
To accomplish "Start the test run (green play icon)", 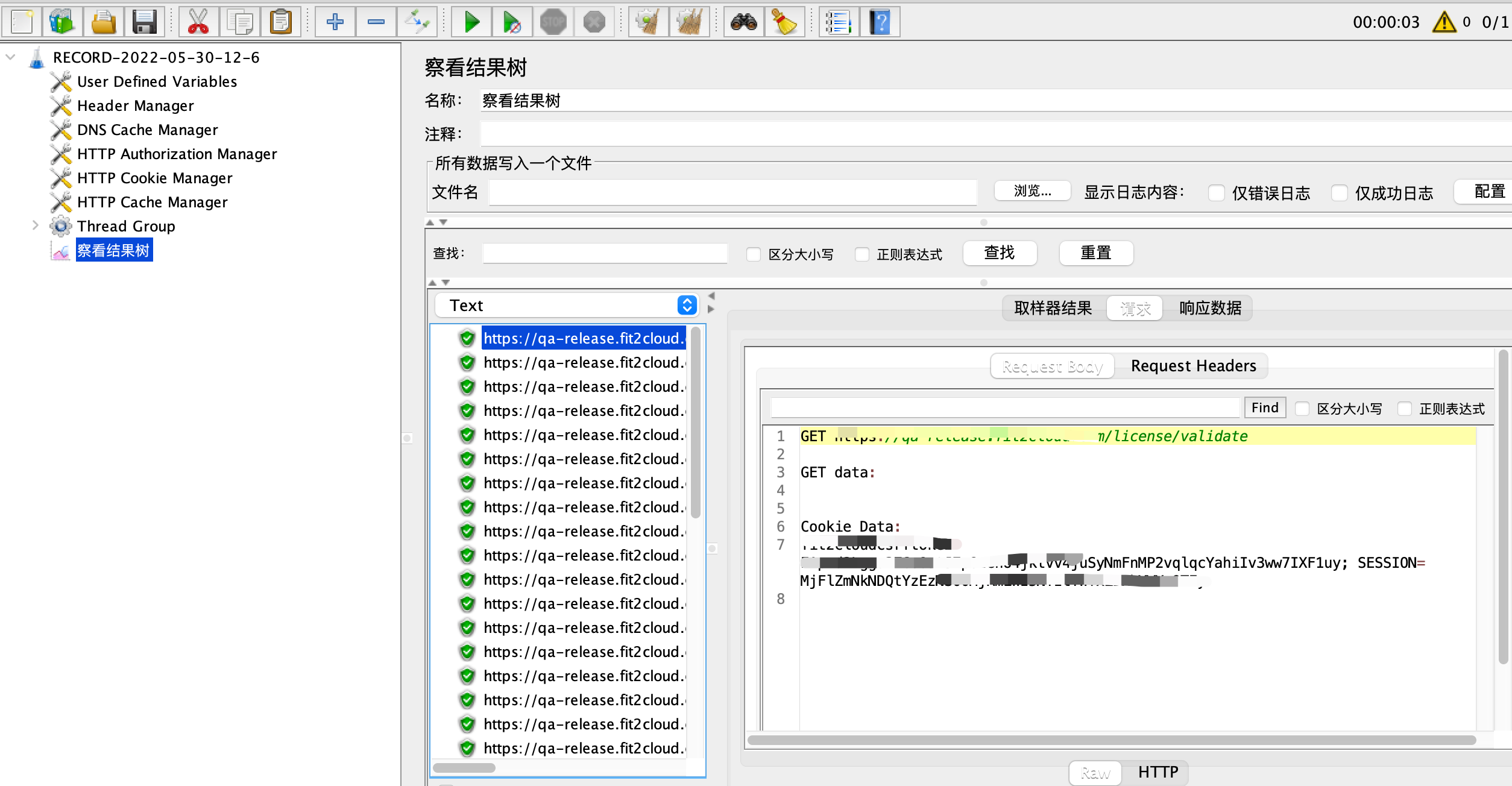I will [x=471, y=22].
